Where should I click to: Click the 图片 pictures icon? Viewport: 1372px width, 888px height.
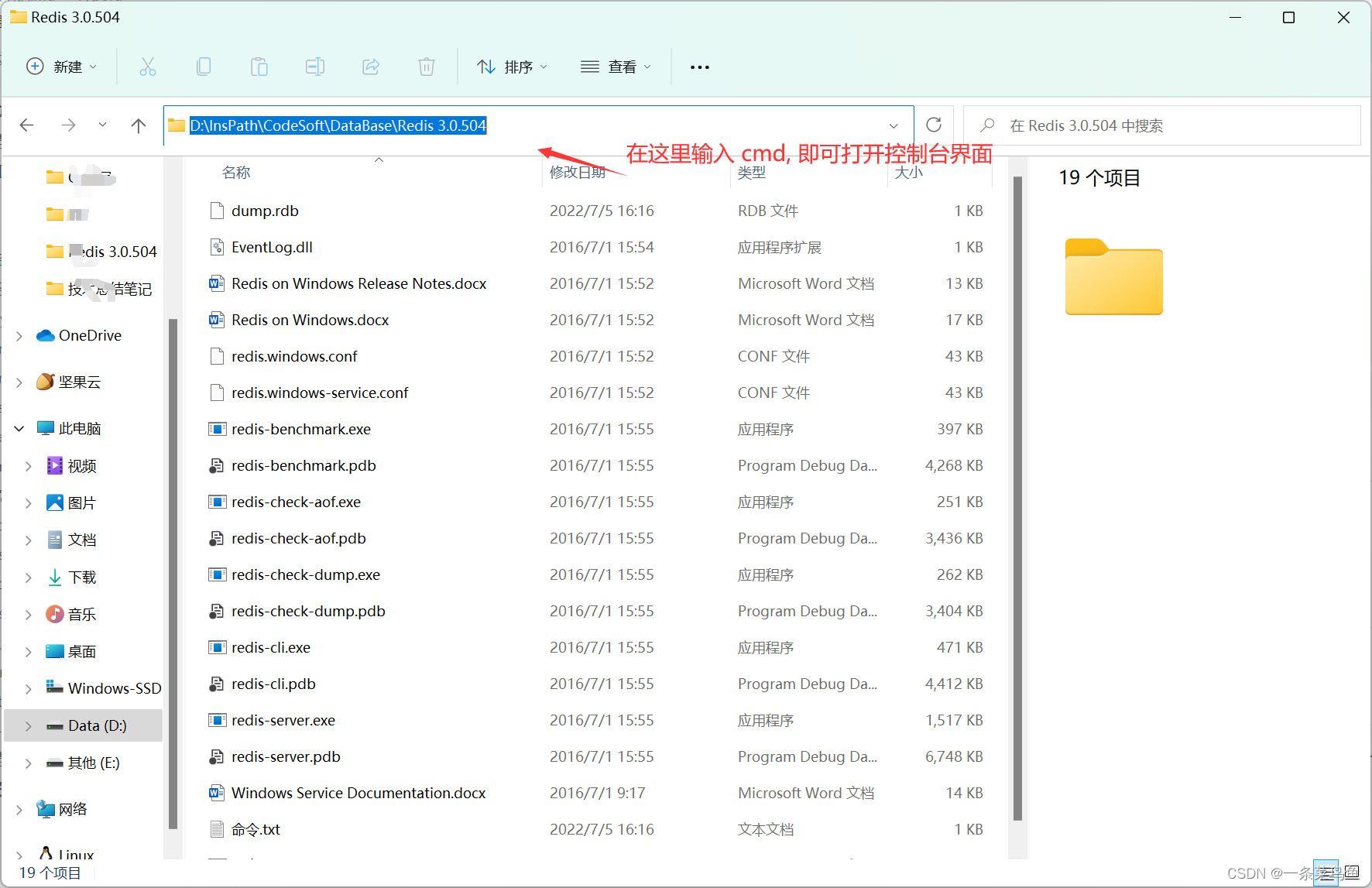tap(55, 502)
